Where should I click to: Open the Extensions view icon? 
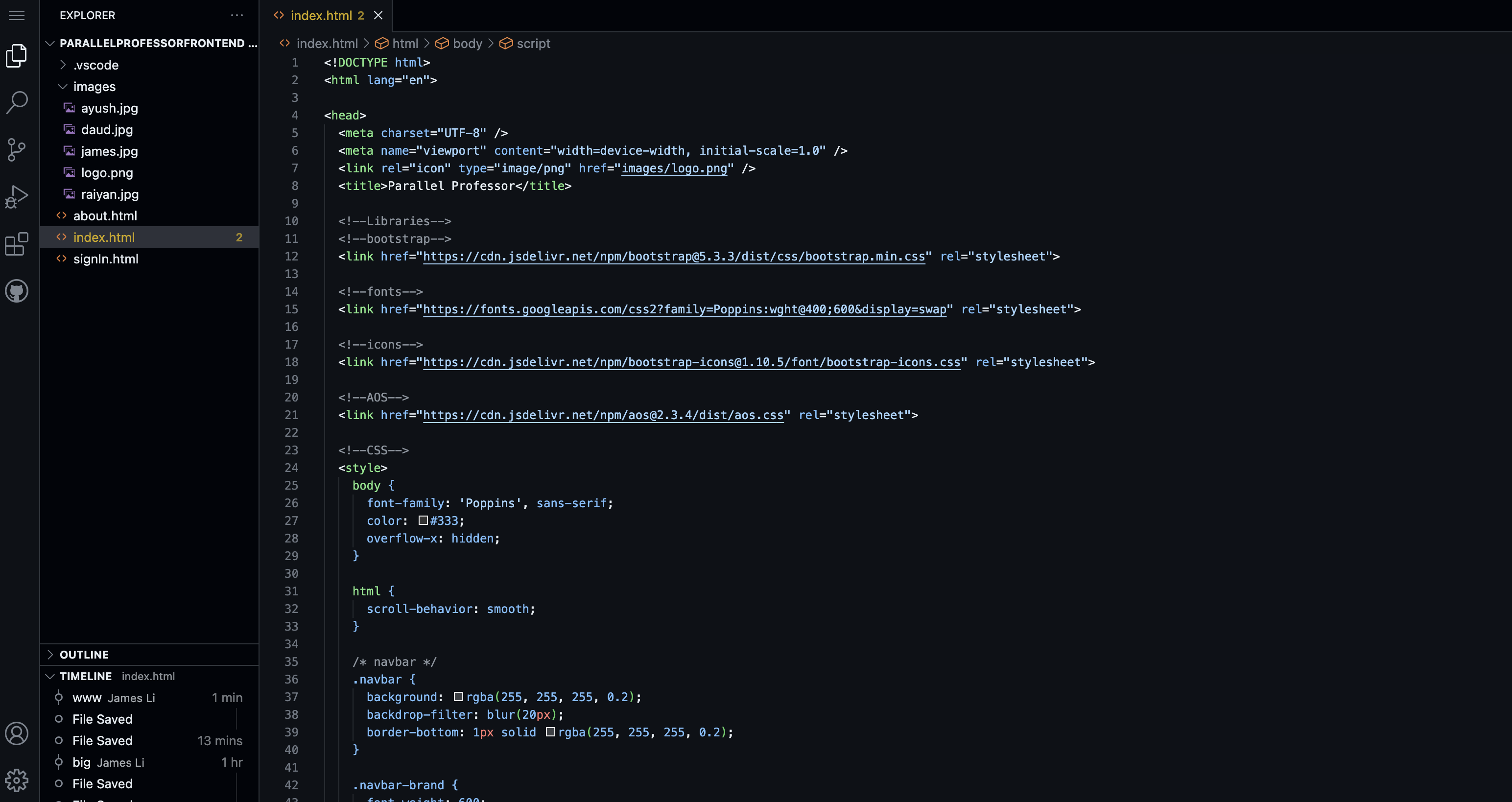(17, 244)
